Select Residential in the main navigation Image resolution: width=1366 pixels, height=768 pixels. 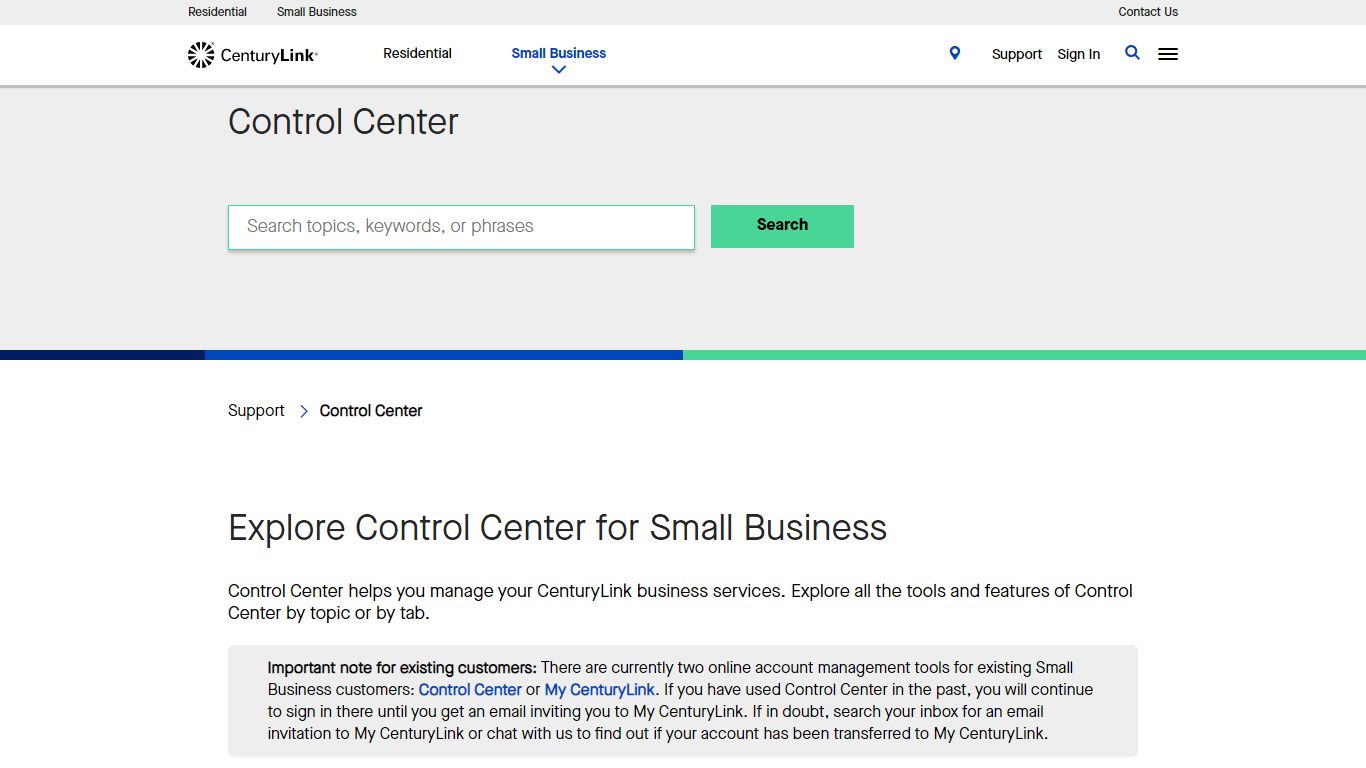tap(417, 53)
